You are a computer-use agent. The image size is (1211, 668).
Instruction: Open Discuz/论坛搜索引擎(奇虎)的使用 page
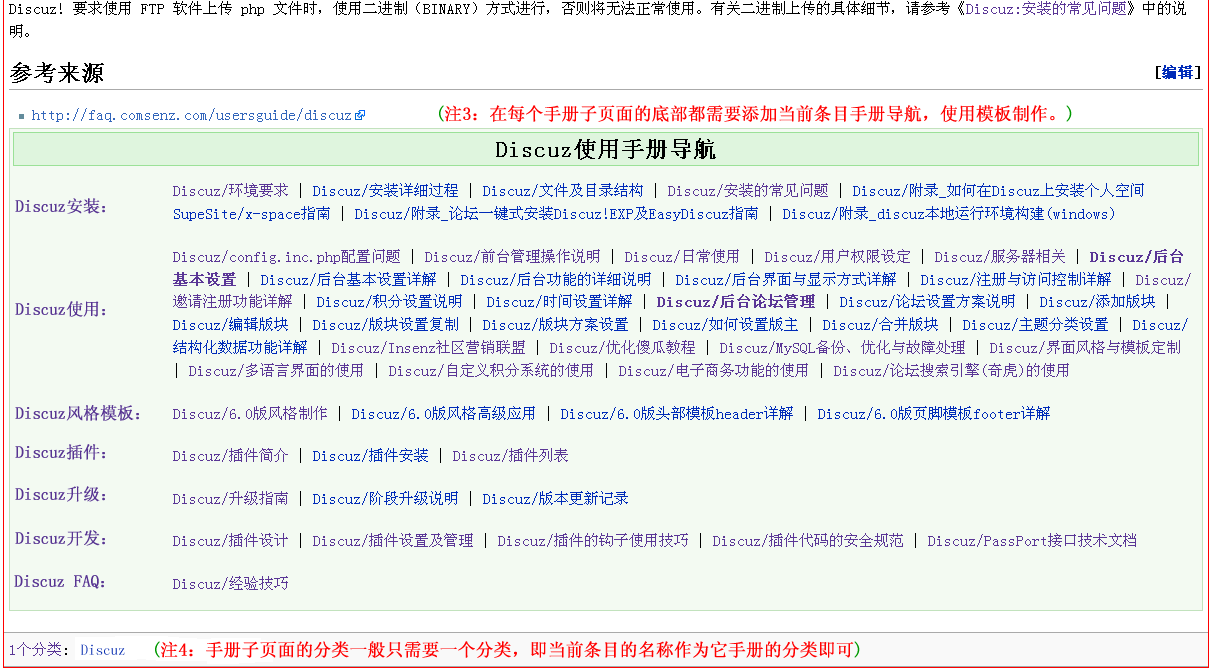951,370
